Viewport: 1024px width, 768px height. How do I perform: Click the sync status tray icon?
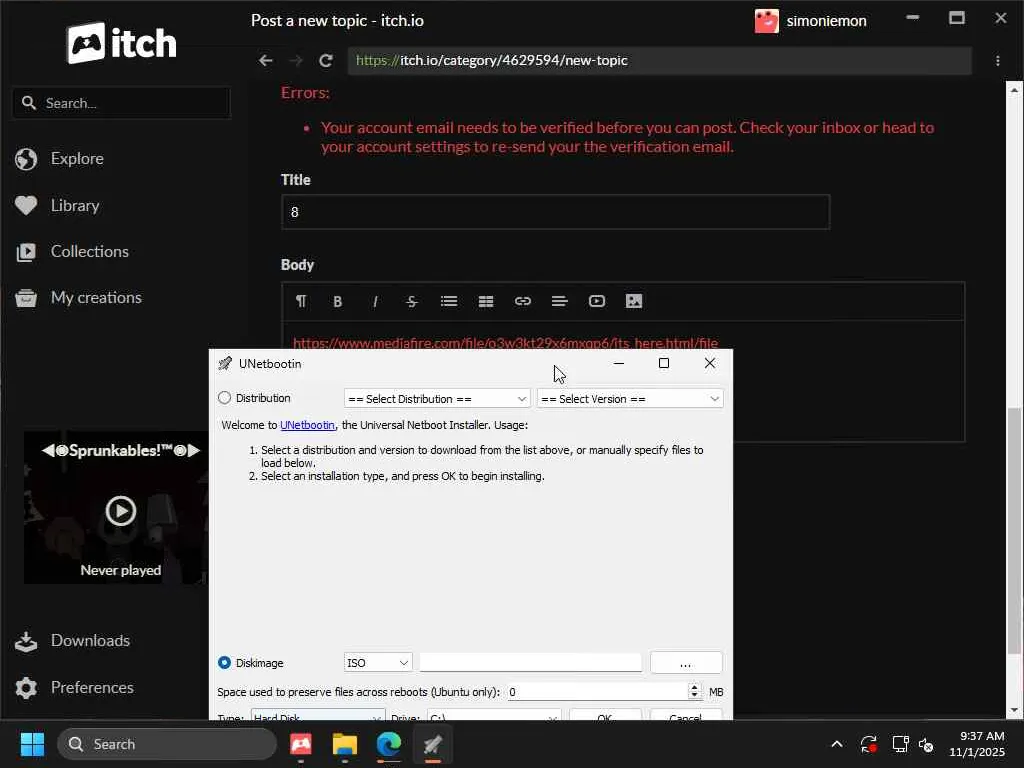coord(869,744)
